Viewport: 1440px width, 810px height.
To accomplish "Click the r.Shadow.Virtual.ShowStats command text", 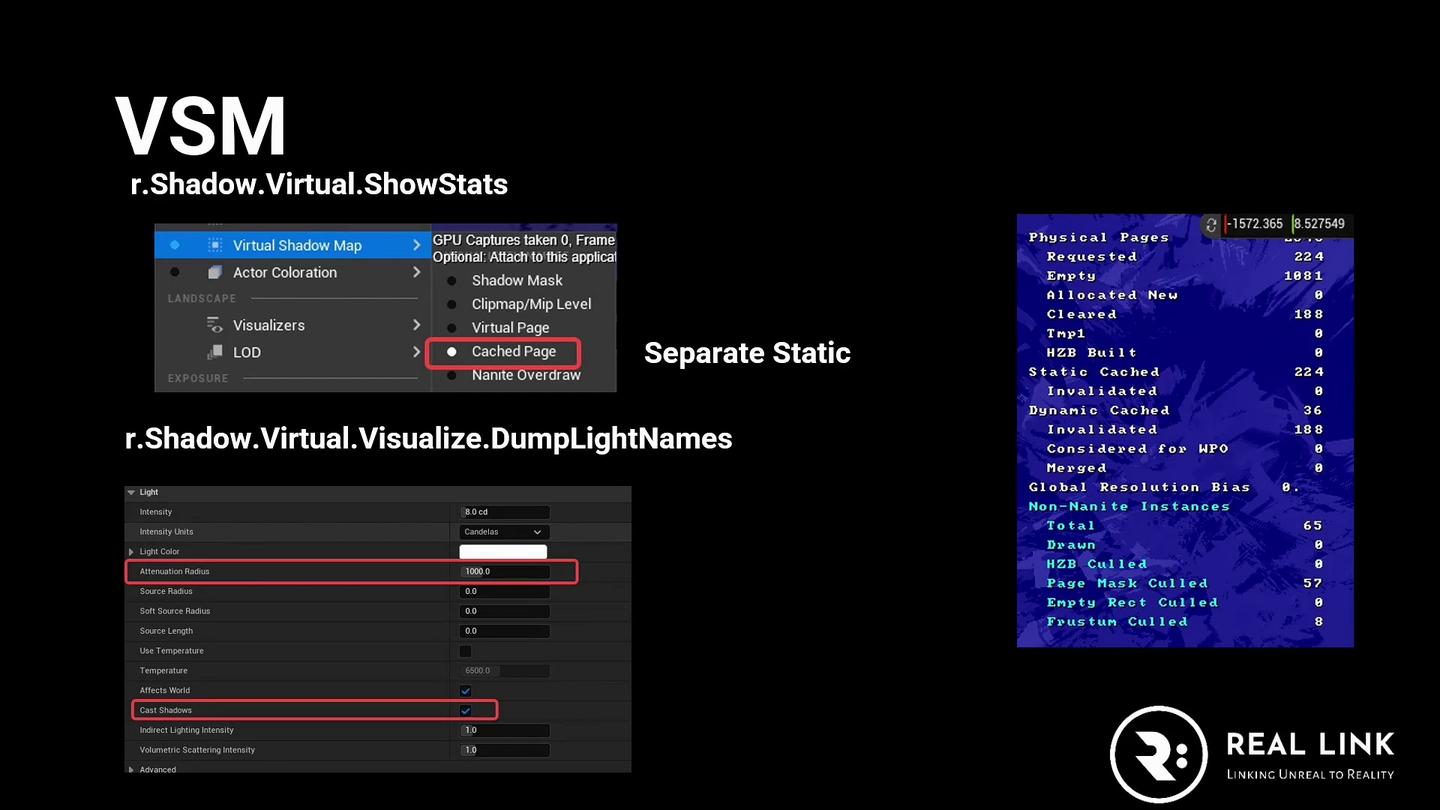I will coord(319,185).
